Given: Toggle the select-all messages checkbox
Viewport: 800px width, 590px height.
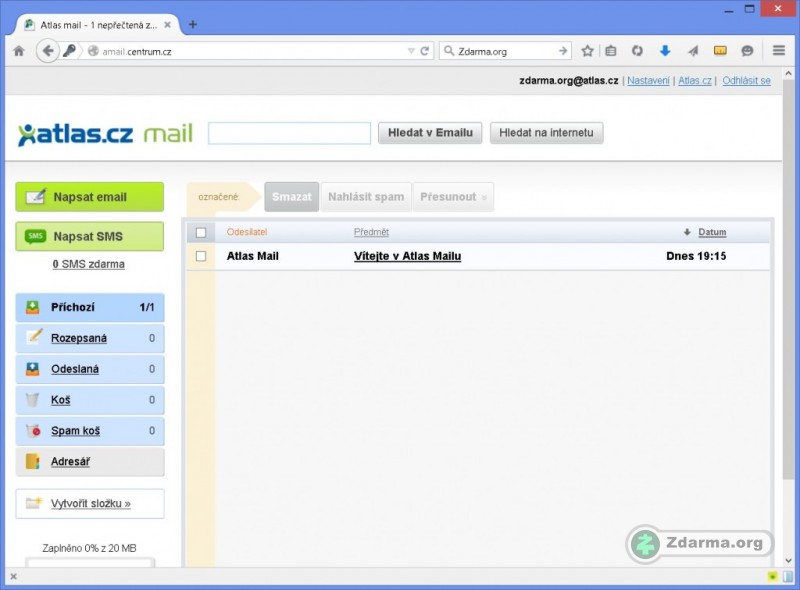Looking at the screenshot, I should [x=201, y=233].
